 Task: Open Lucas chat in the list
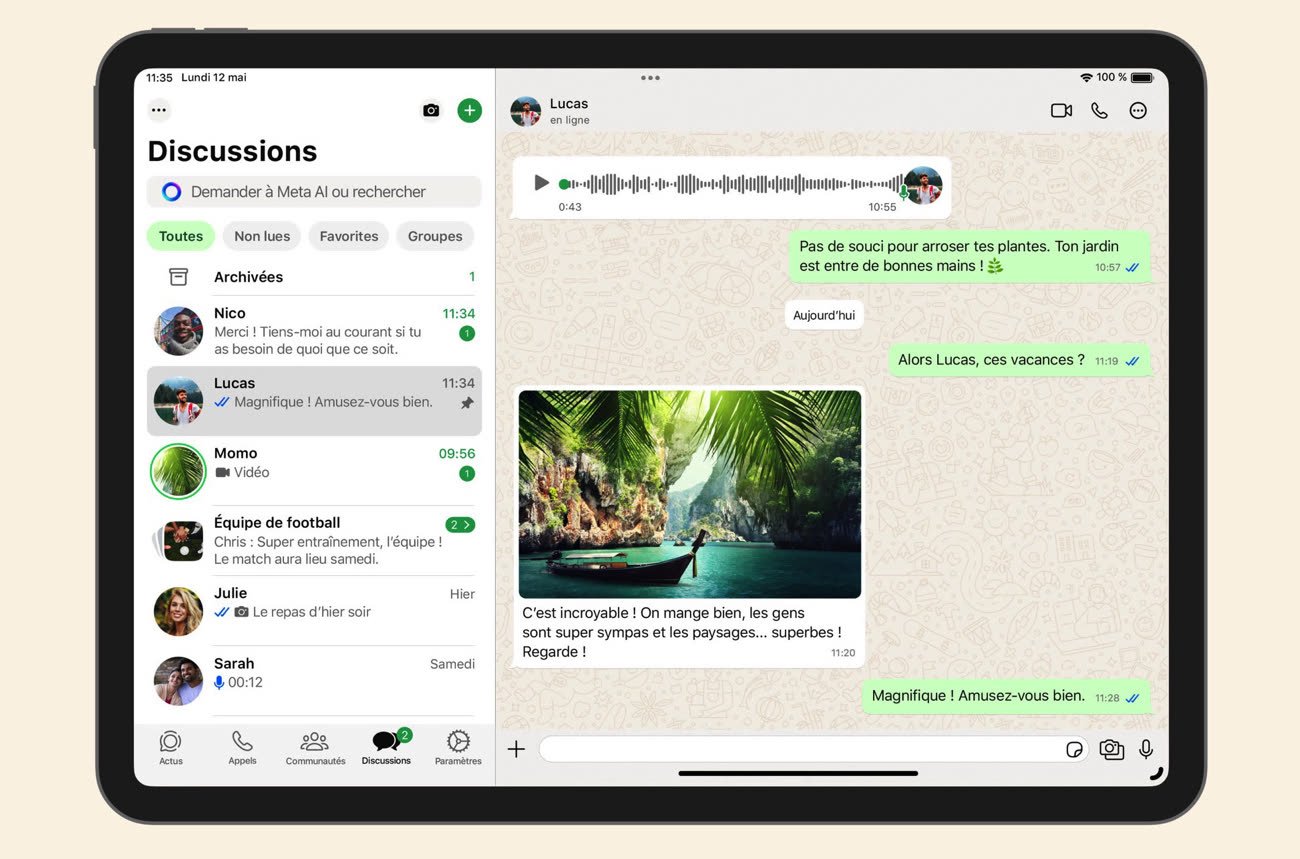314,401
